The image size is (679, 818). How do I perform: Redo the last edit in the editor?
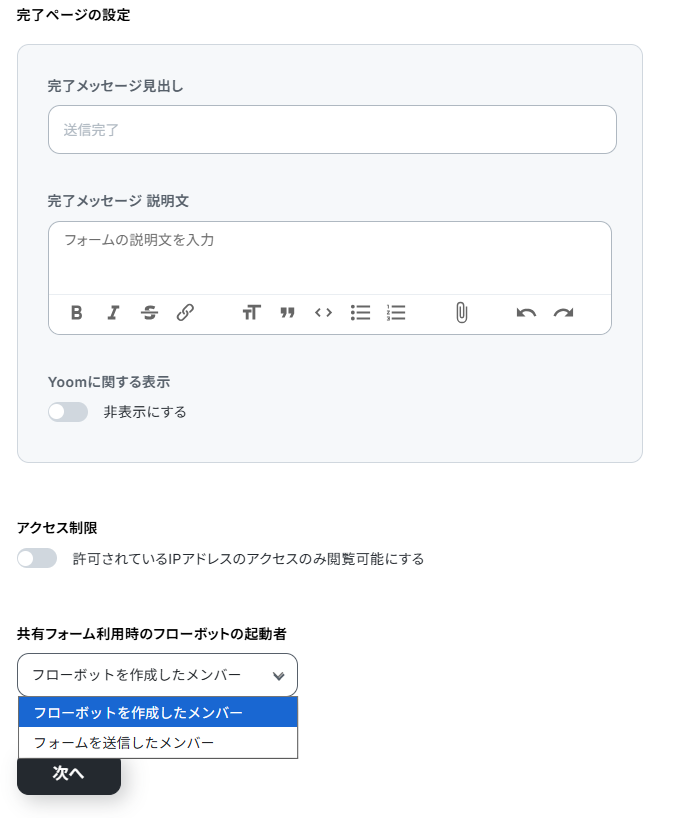[x=563, y=313]
